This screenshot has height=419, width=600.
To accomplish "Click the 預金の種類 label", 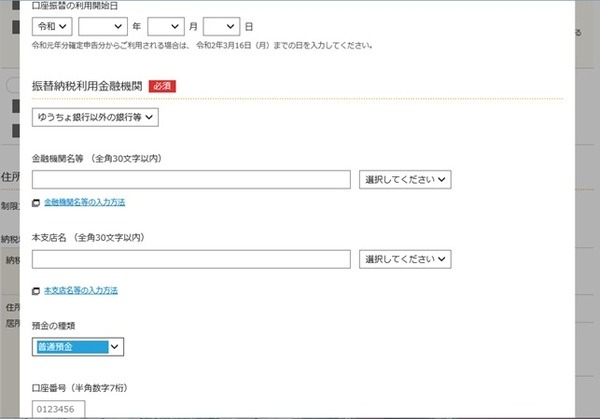I will tap(53, 326).
